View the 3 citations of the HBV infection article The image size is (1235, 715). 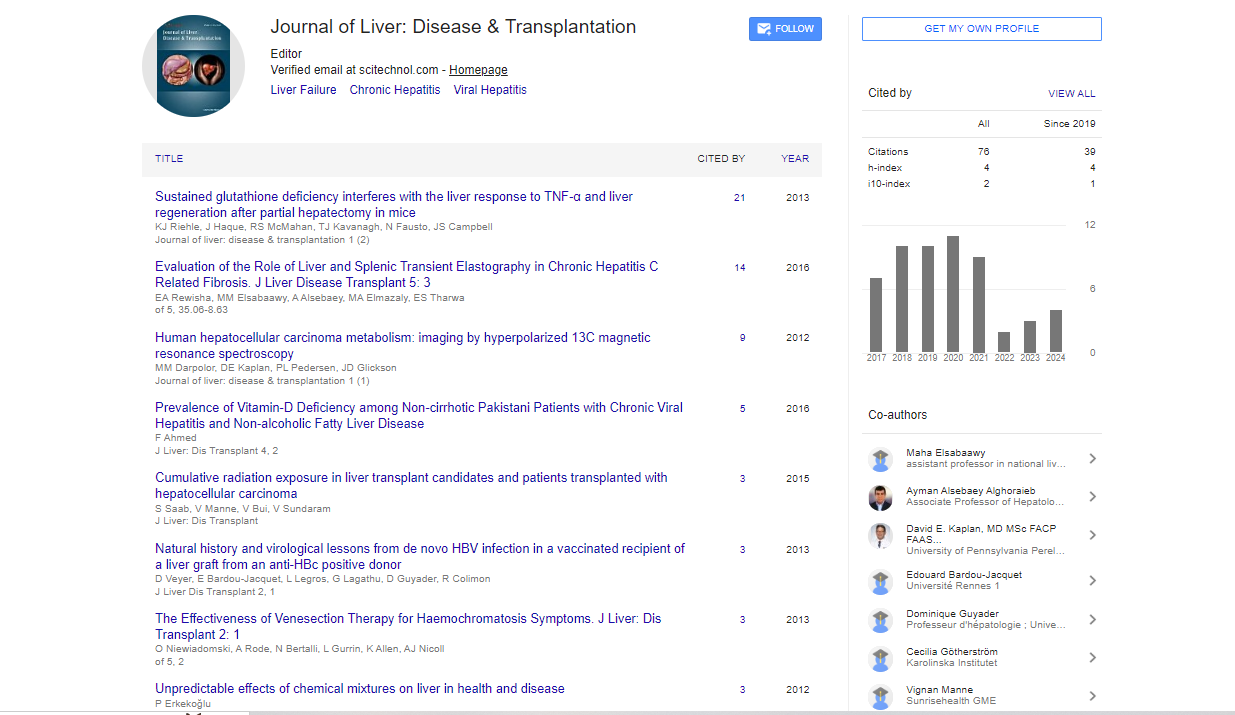742,550
